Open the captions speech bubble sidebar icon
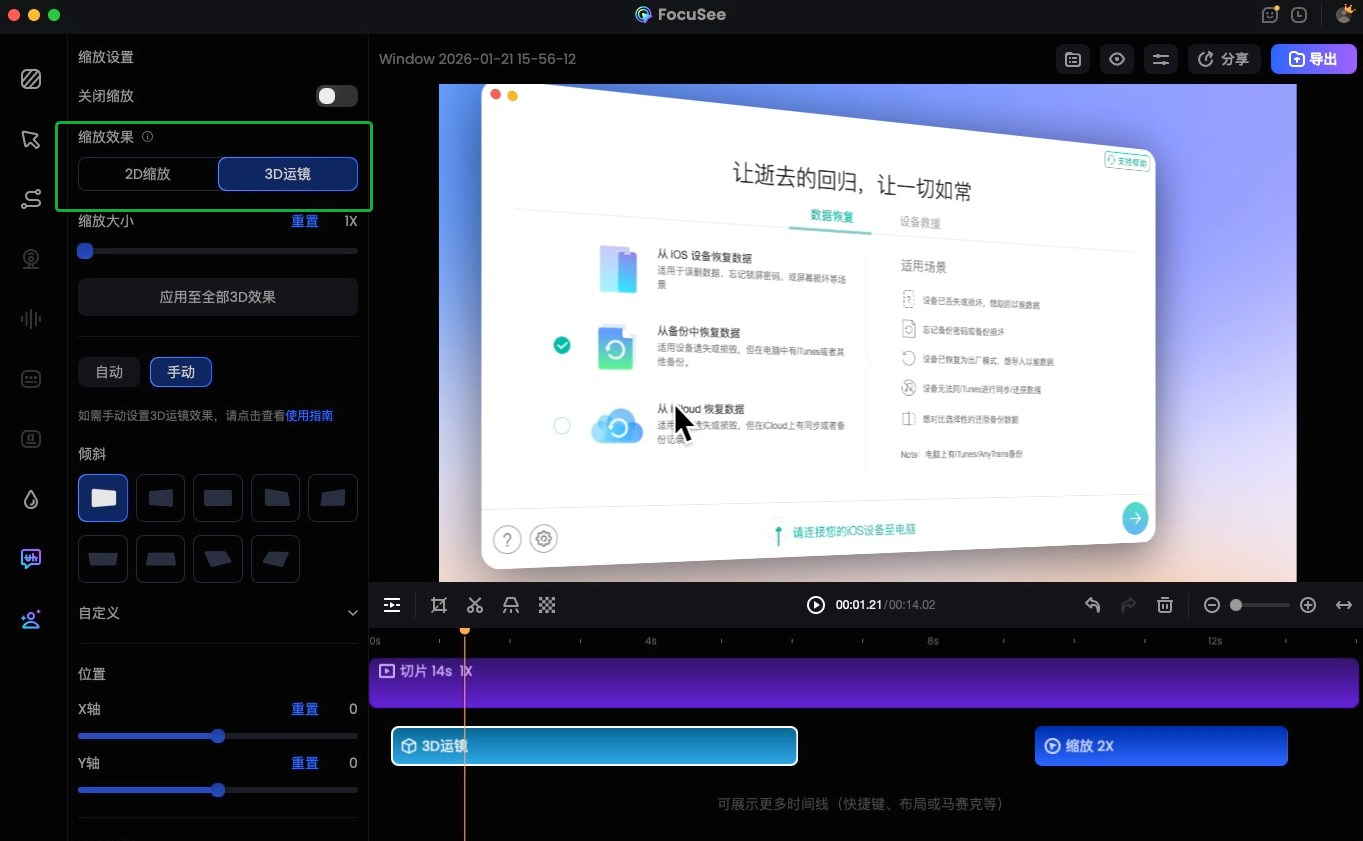This screenshot has width=1363, height=841. pos(31,559)
